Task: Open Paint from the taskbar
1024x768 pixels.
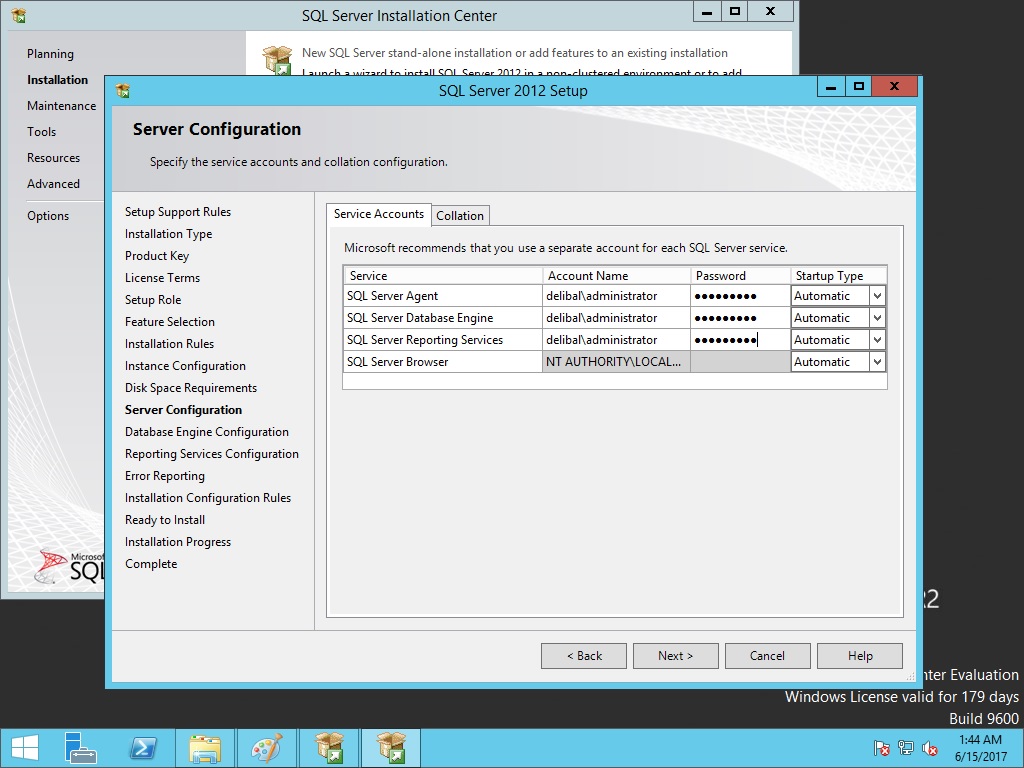Action: pyautogui.click(x=266, y=747)
